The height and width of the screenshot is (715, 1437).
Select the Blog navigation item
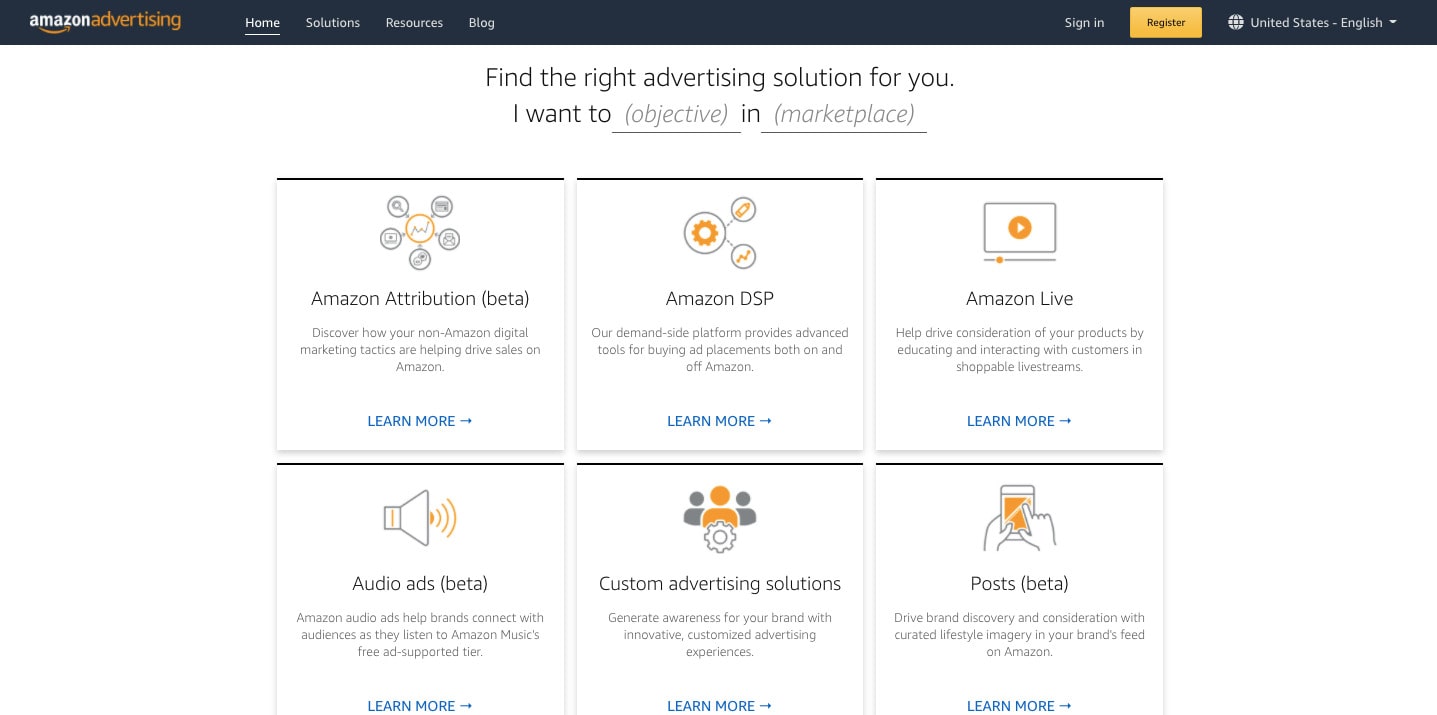(x=481, y=22)
